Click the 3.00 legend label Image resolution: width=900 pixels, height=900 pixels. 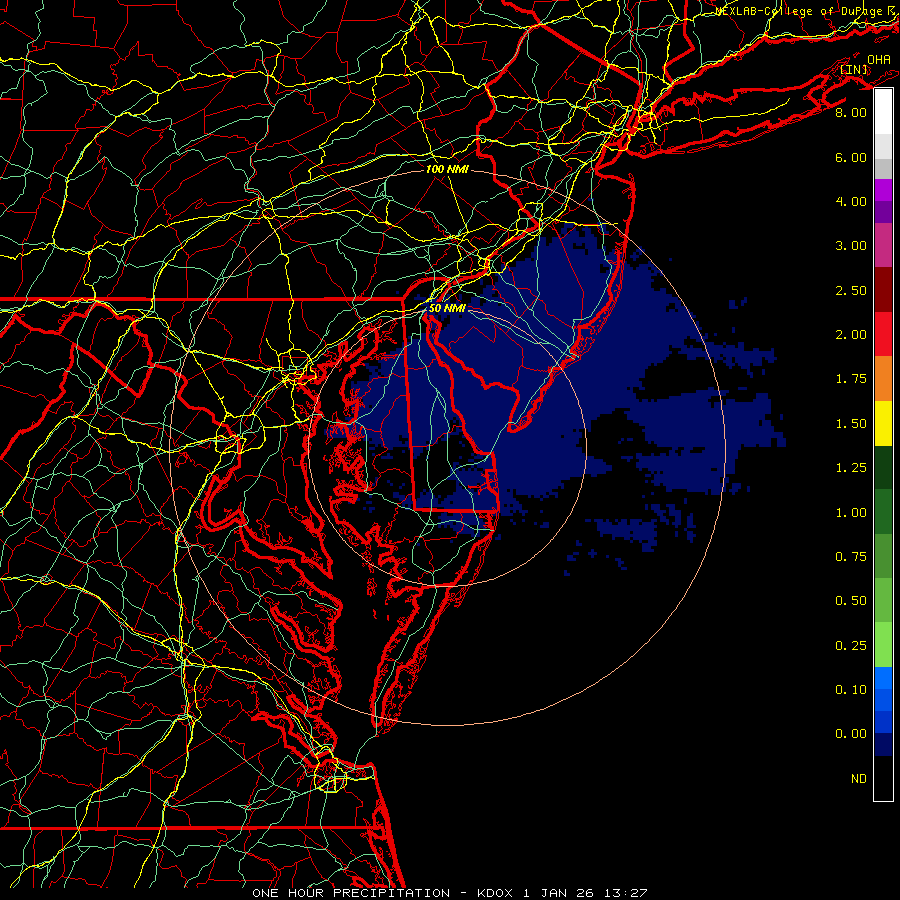[x=851, y=246]
